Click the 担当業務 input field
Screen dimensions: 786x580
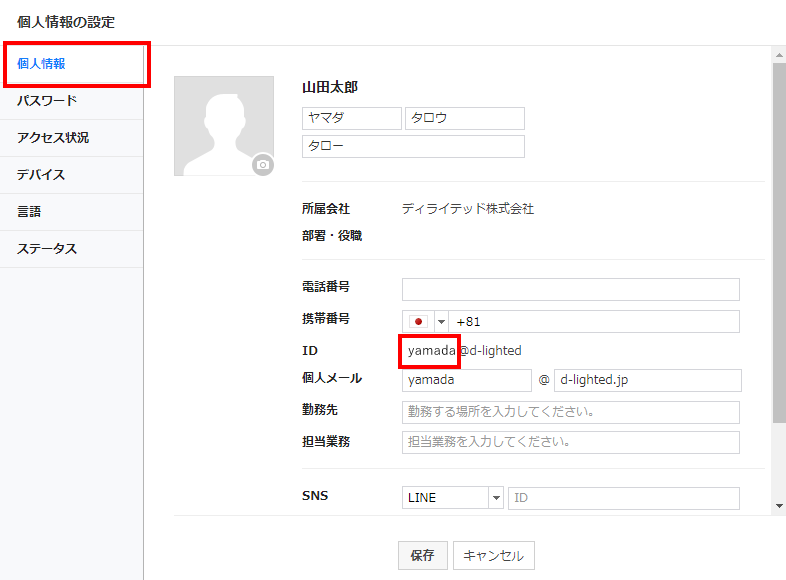[570, 442]
